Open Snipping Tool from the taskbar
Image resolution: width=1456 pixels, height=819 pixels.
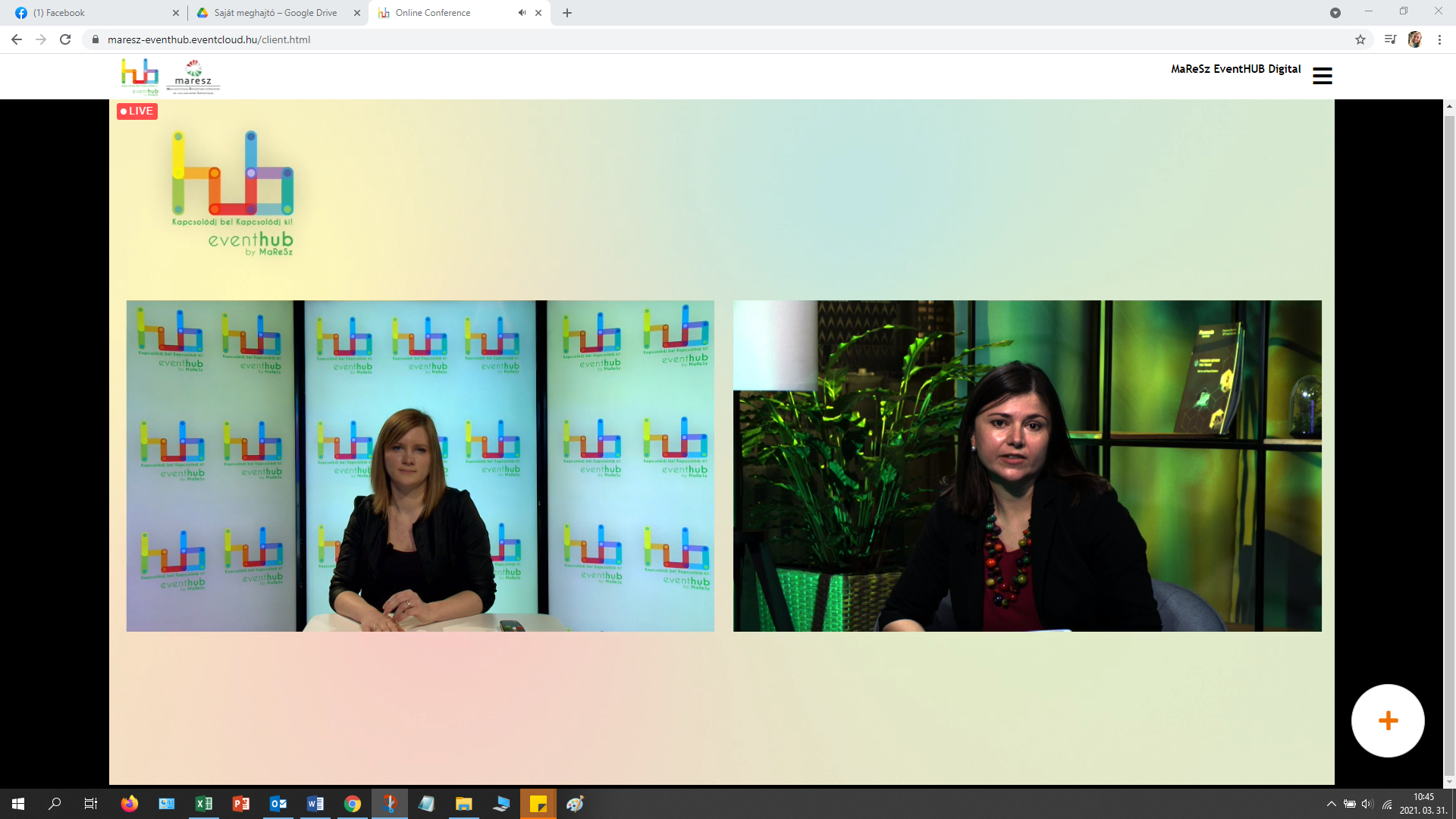coord(390,804)
